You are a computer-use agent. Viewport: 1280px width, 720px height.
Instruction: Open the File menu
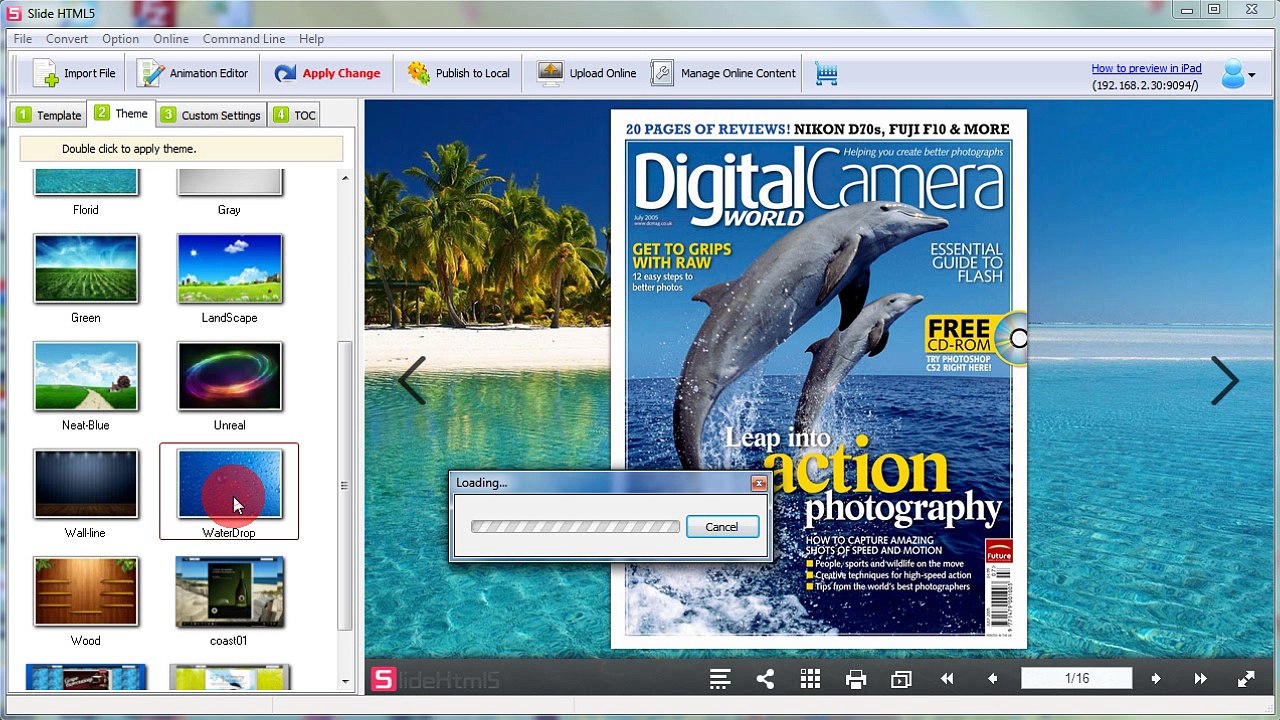click(22, 39)
